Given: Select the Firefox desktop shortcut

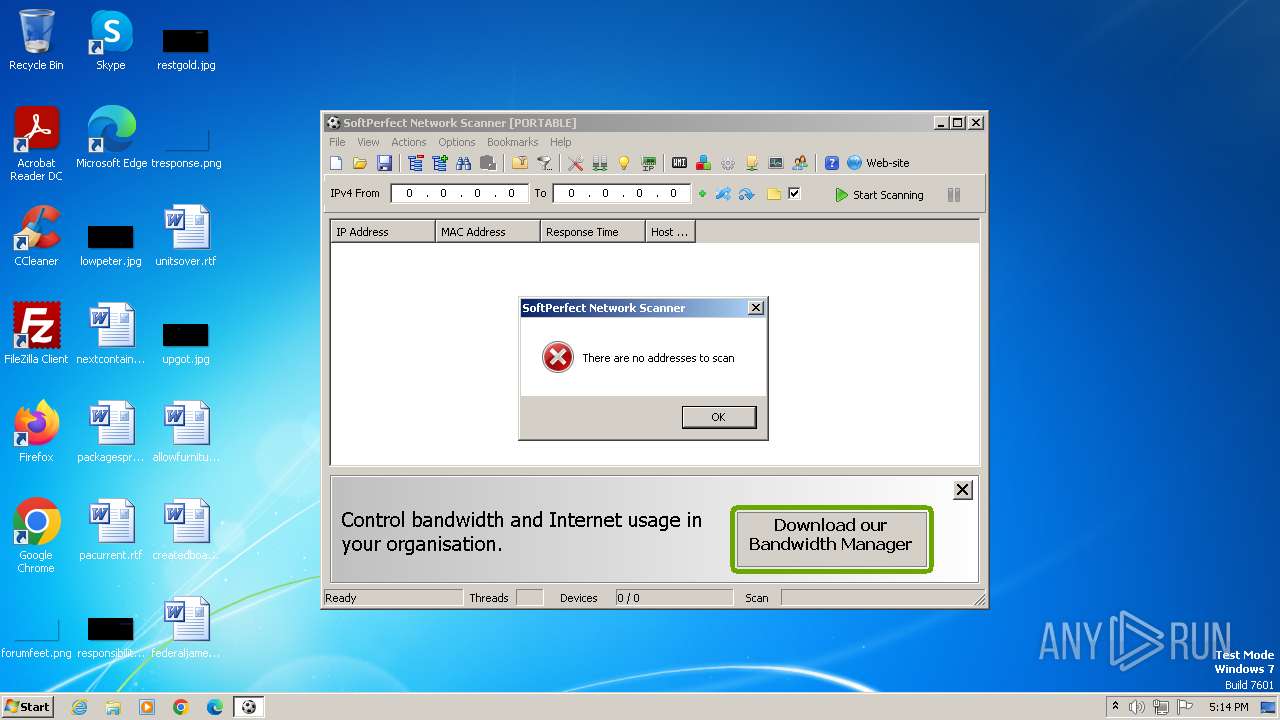Looking at the screenshot, I should point(36,432).
